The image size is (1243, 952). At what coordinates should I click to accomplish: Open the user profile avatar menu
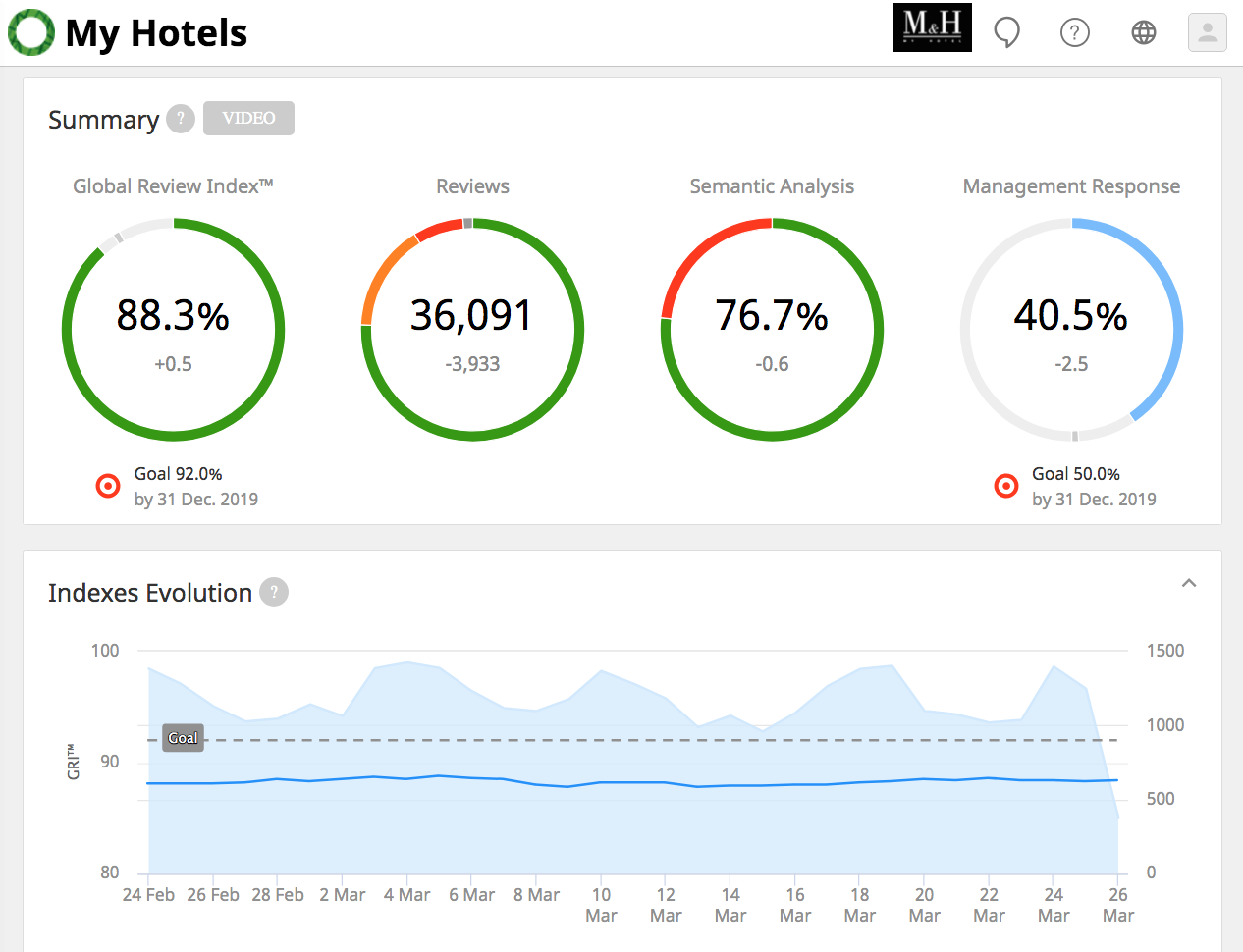point(1208,32)
